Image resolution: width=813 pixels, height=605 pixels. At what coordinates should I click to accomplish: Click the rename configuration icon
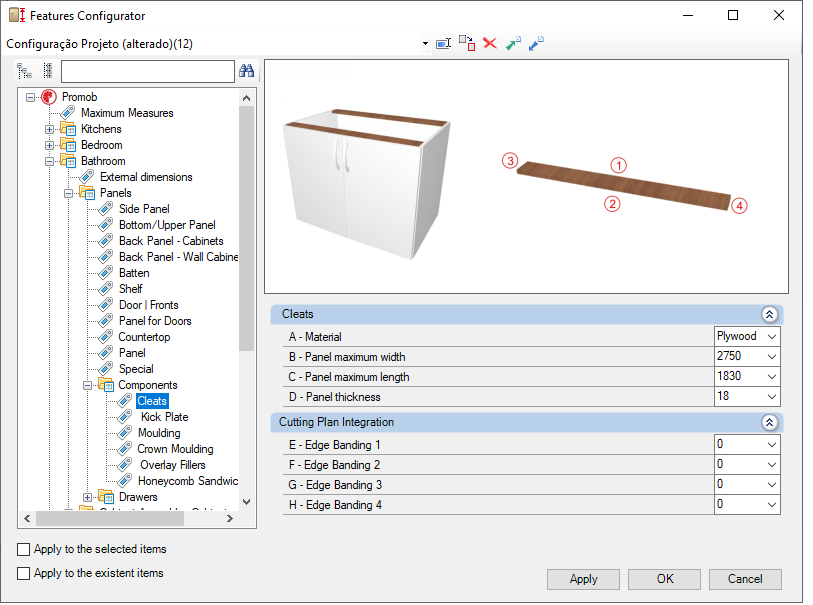tap(443, 43)
